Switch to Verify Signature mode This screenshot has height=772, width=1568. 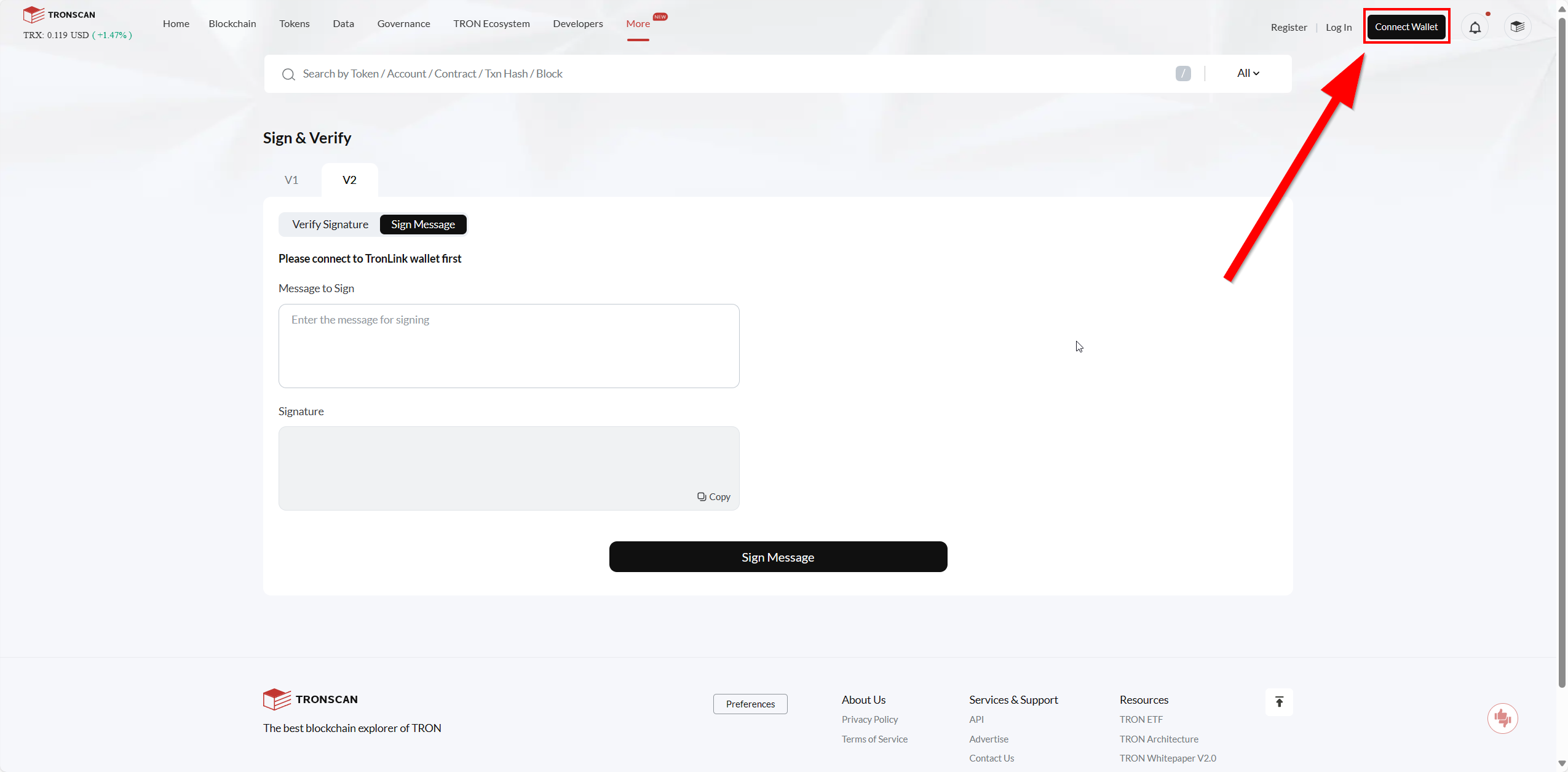tap(330, 225)
